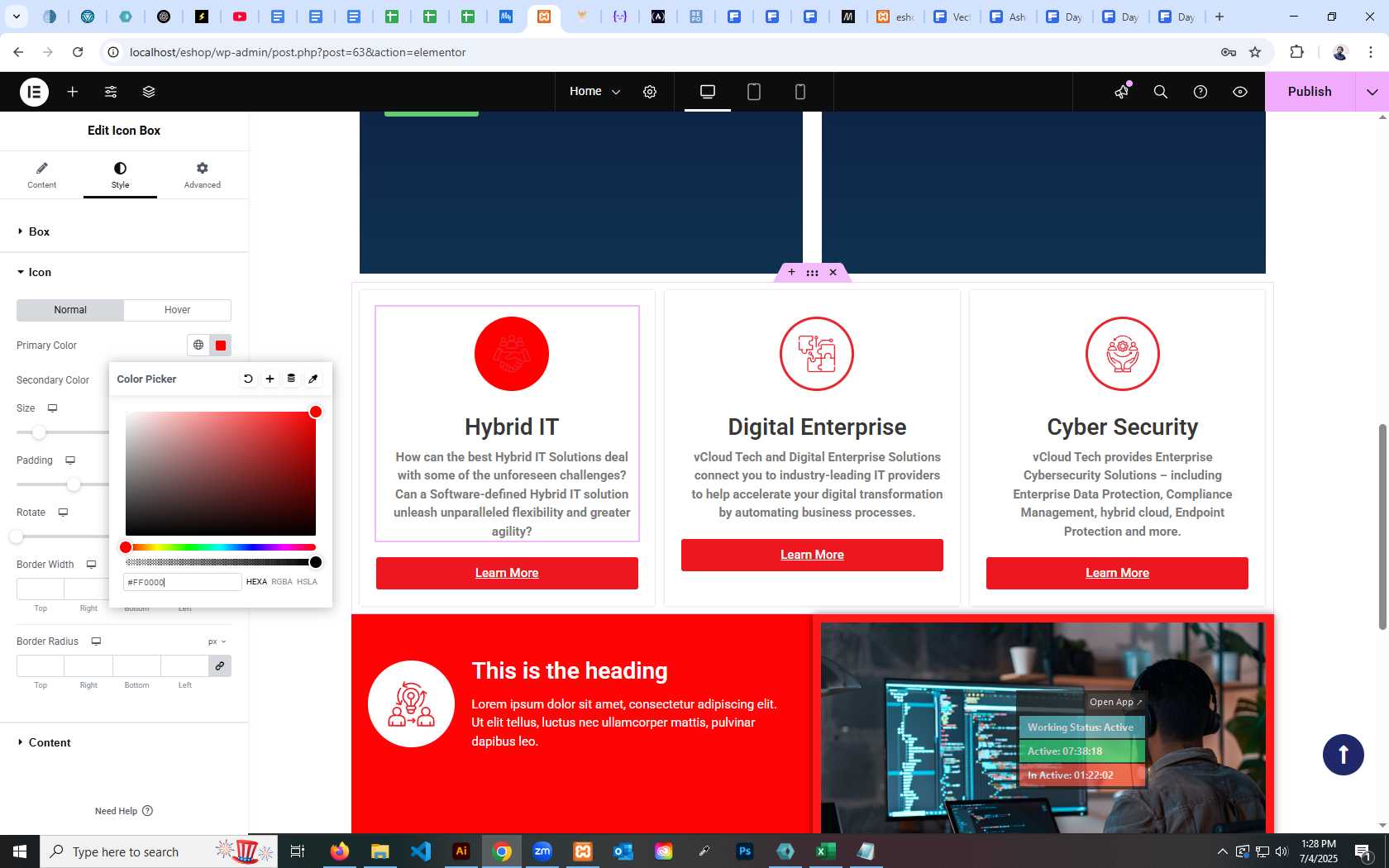Show hidden system tray icons
This screenshot has height=868, width=1389.
[1222, 851]
